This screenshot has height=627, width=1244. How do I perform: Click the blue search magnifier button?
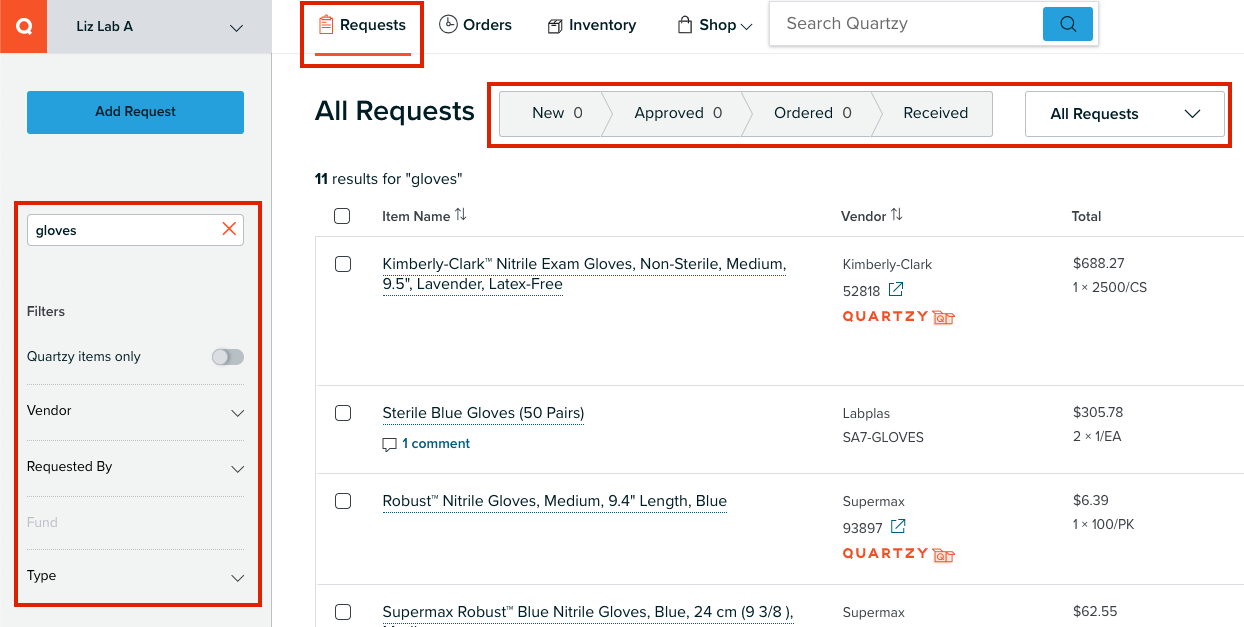(1068, 24)
